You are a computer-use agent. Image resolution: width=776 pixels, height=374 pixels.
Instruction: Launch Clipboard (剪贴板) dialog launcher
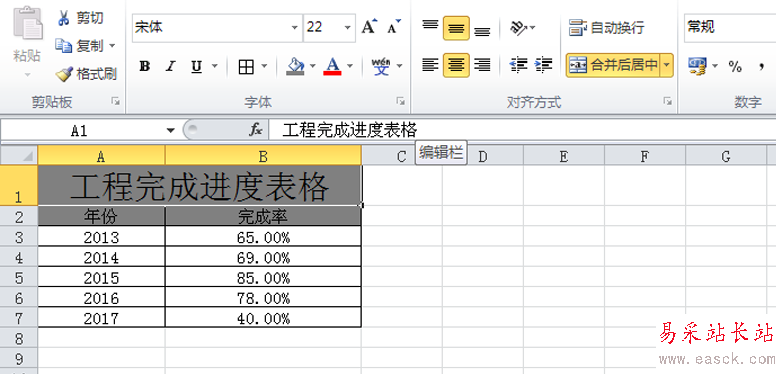point(116,101)
